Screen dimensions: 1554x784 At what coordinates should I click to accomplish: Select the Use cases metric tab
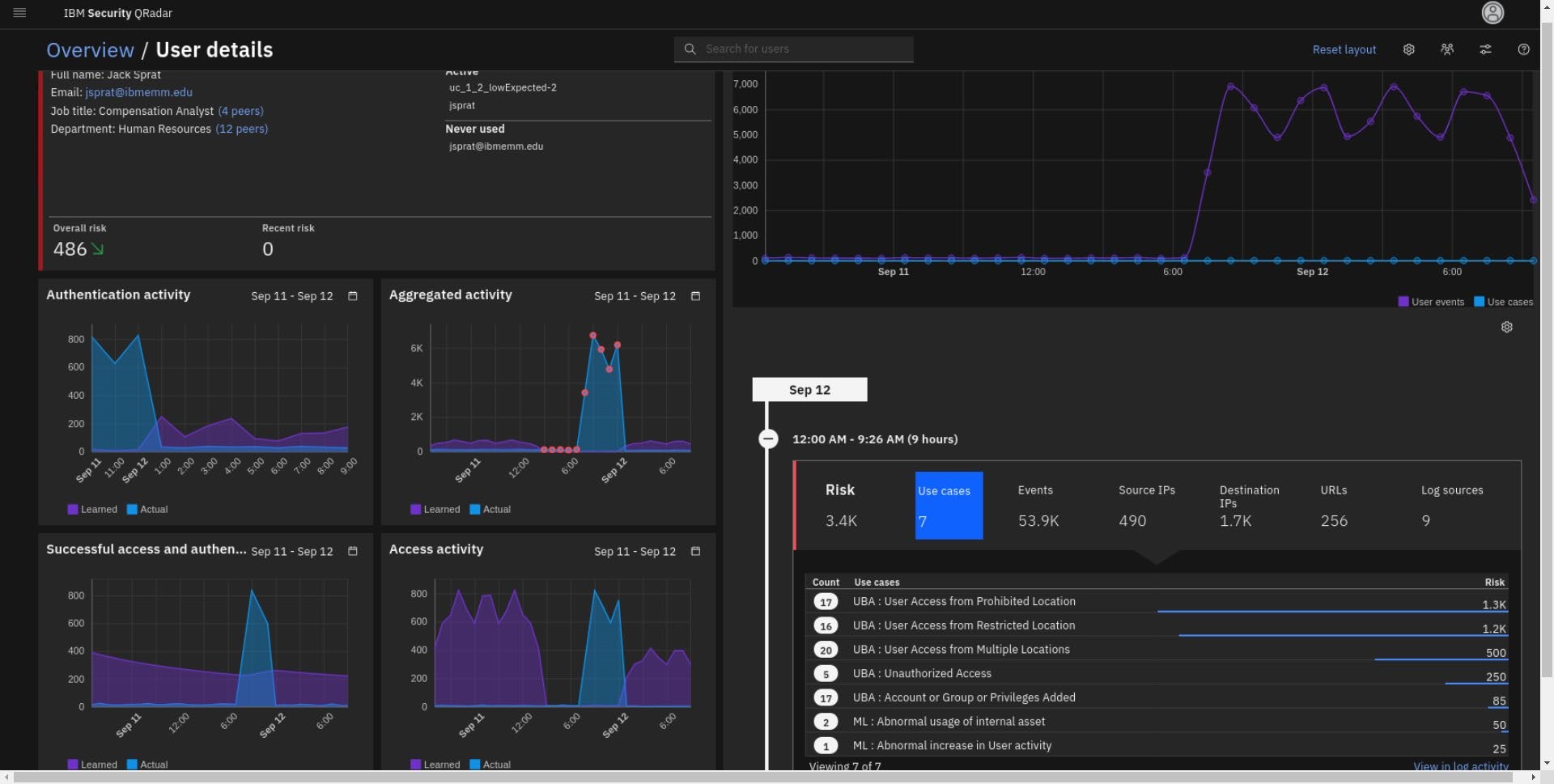(x=949, y=506)
